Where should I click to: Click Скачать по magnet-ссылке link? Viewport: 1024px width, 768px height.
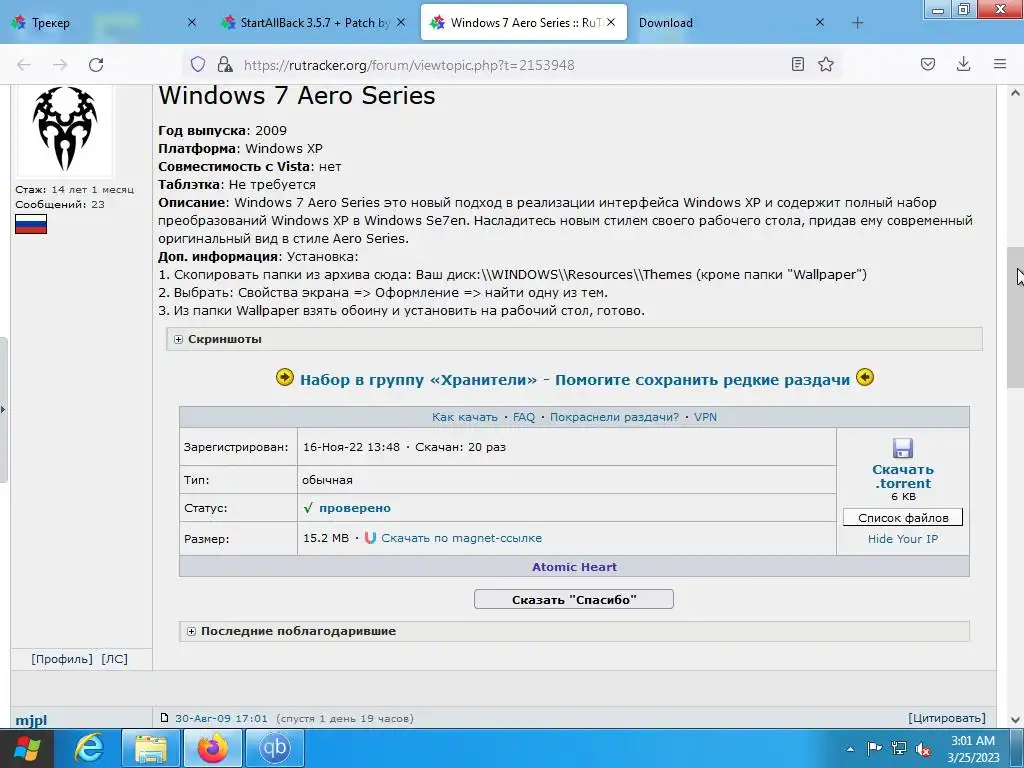pyautogui.click(x=461, y=538)
